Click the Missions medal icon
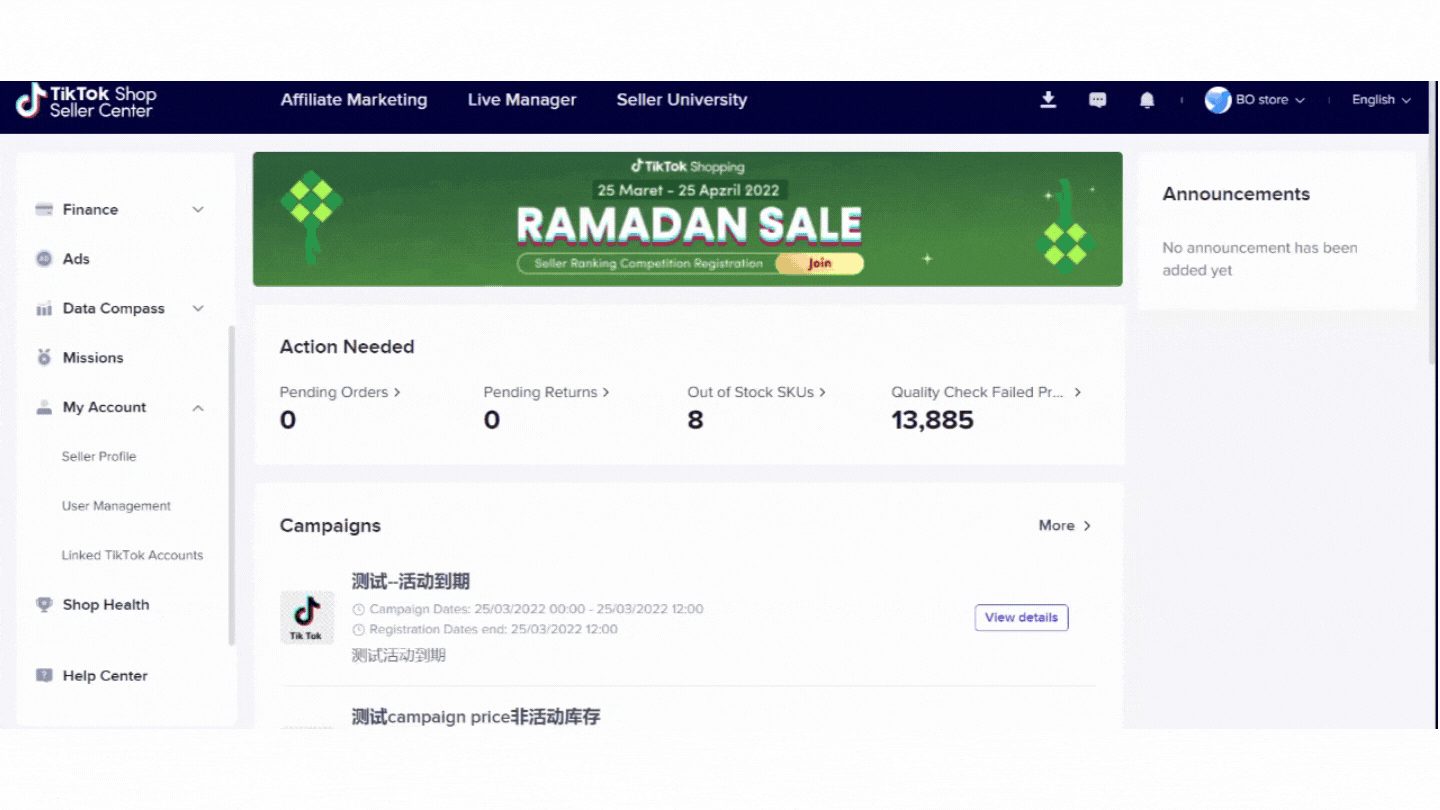 [44, 358]
